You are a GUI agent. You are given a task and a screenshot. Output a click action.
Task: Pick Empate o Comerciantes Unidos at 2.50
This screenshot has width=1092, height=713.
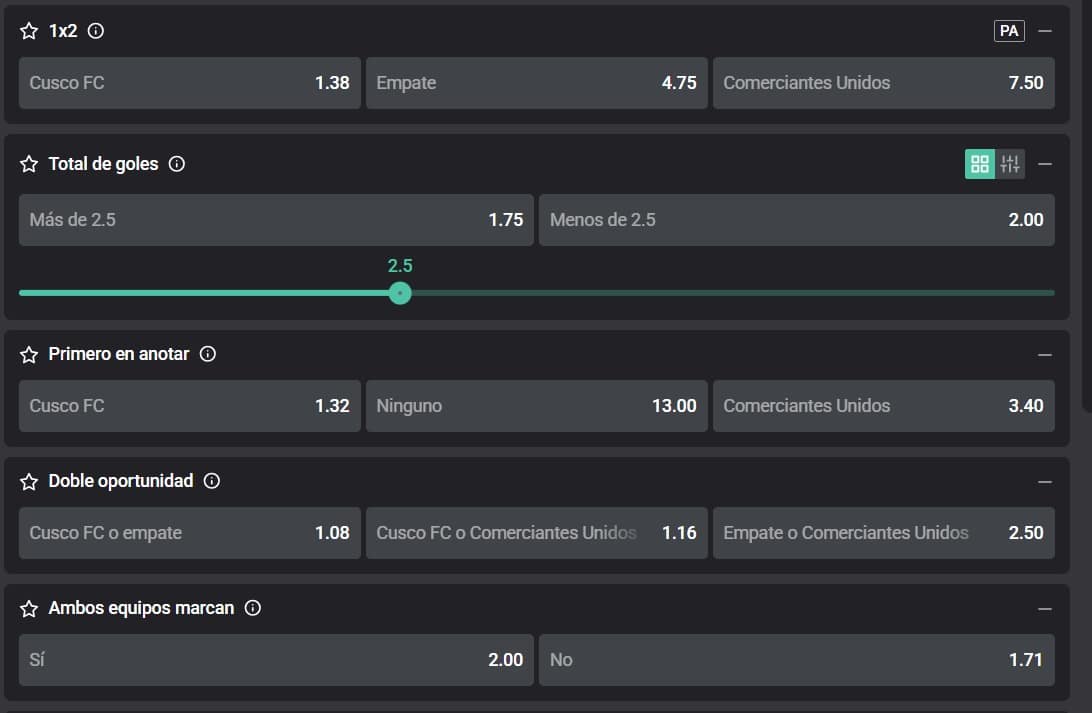click(883, 533)
